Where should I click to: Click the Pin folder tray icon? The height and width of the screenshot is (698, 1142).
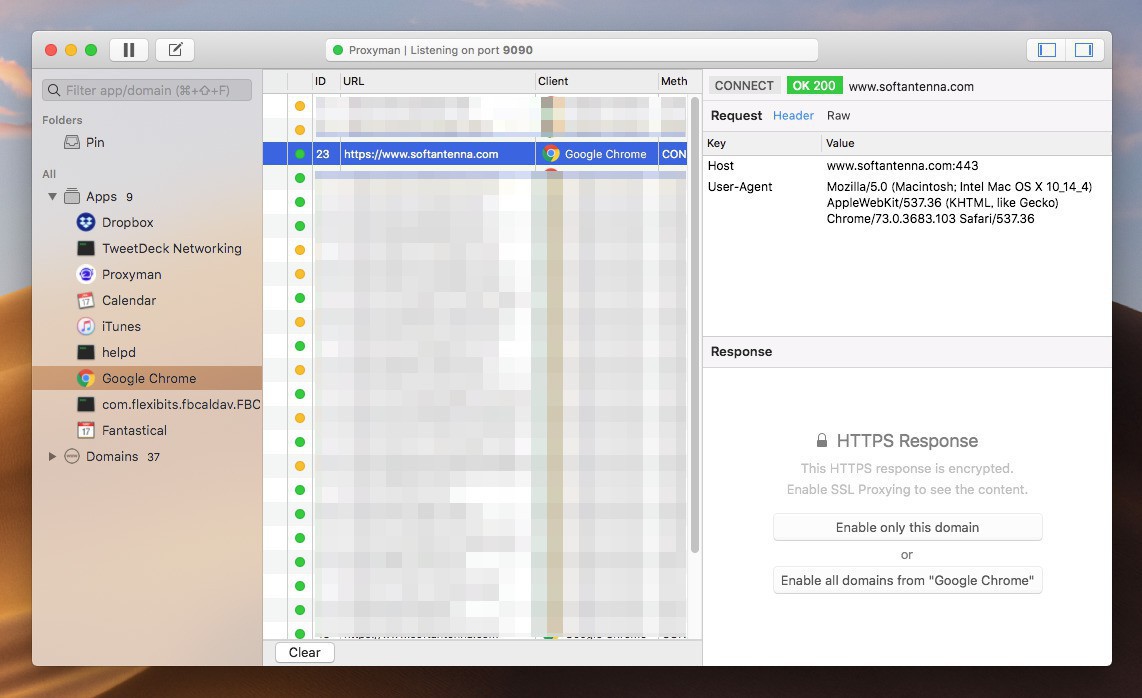click(x=72, y=142)
